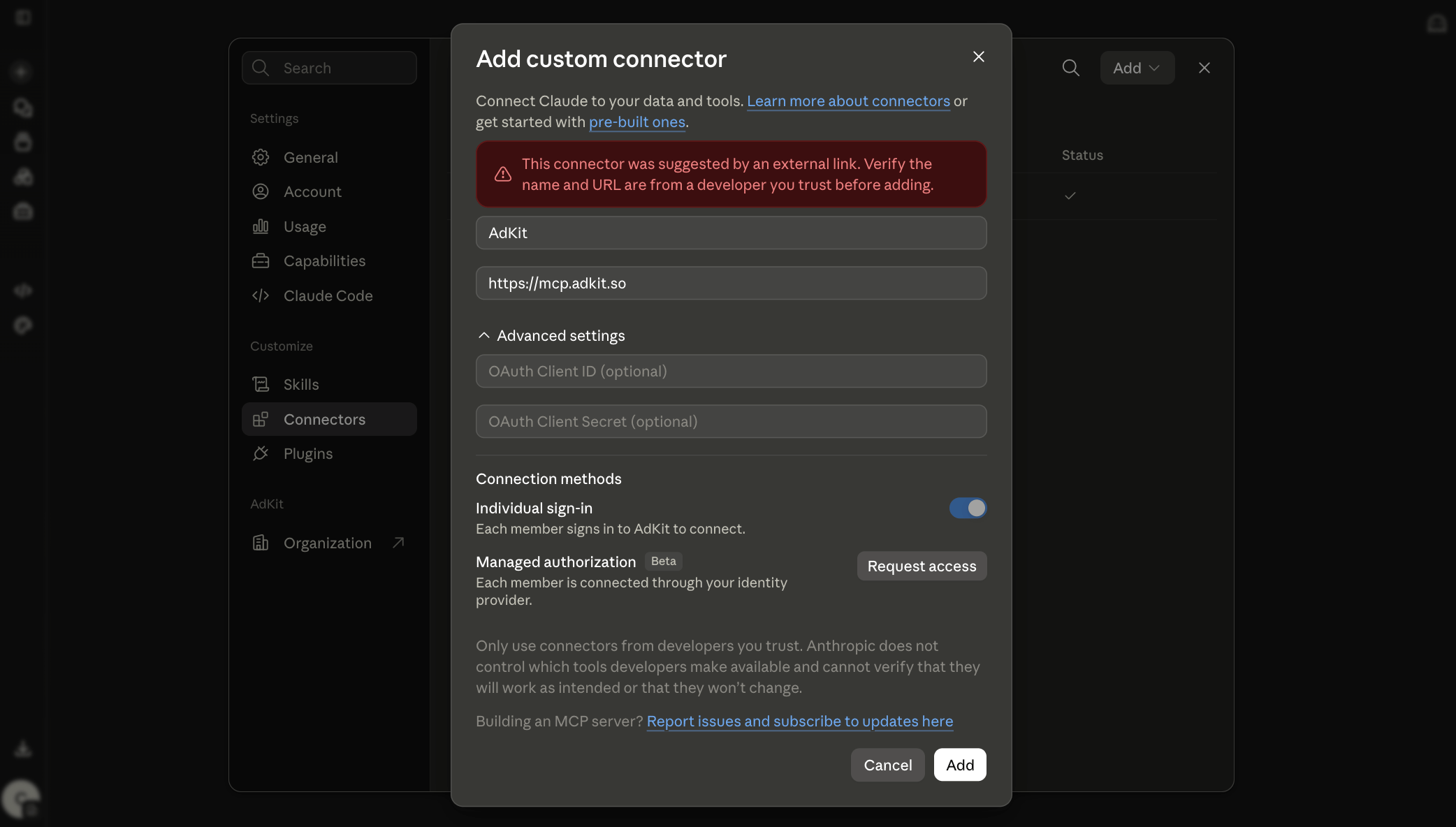
Task: Open the pre-built ones link
Action: [637, 122]
